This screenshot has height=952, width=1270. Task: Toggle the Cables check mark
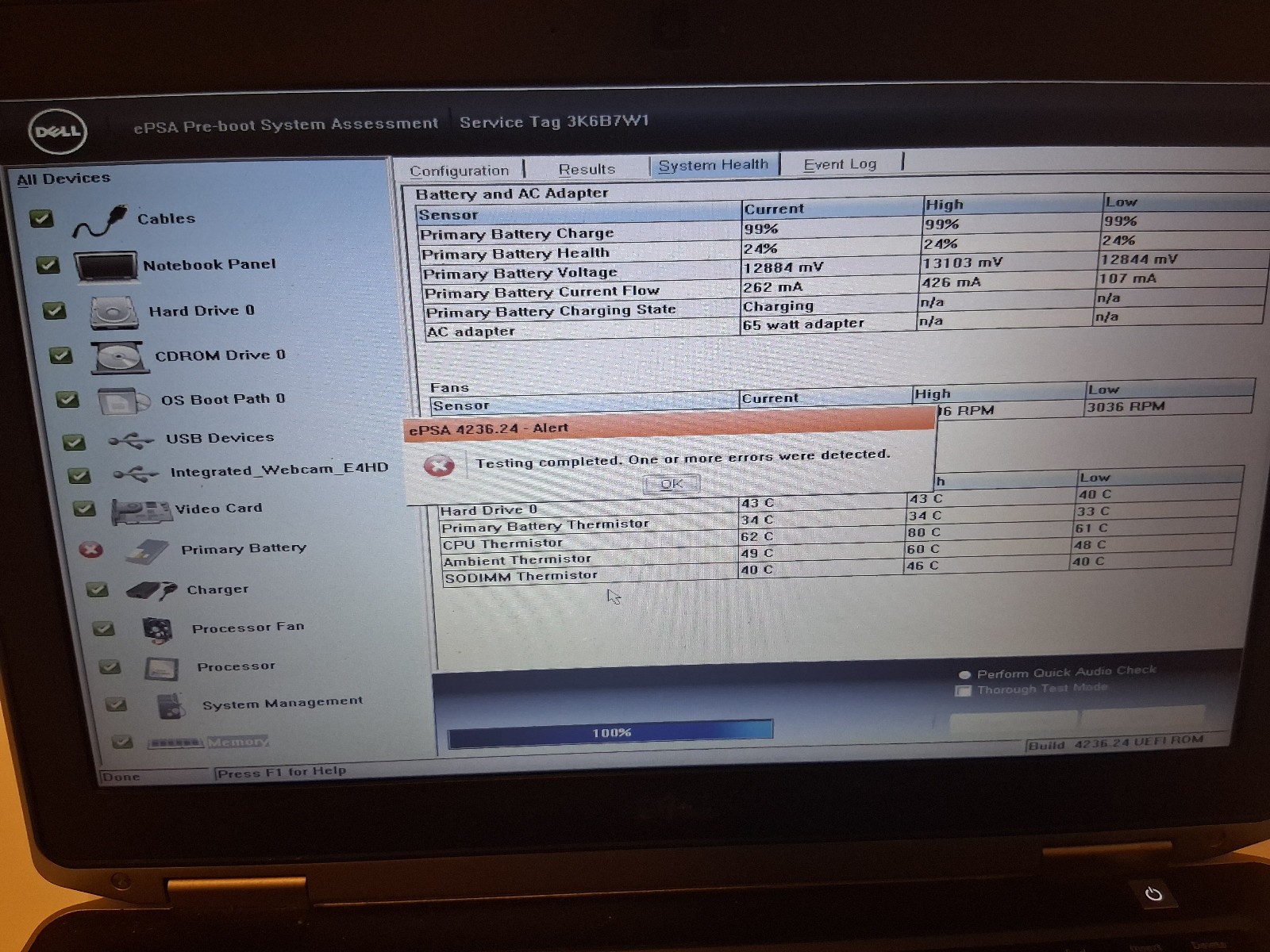41,218
